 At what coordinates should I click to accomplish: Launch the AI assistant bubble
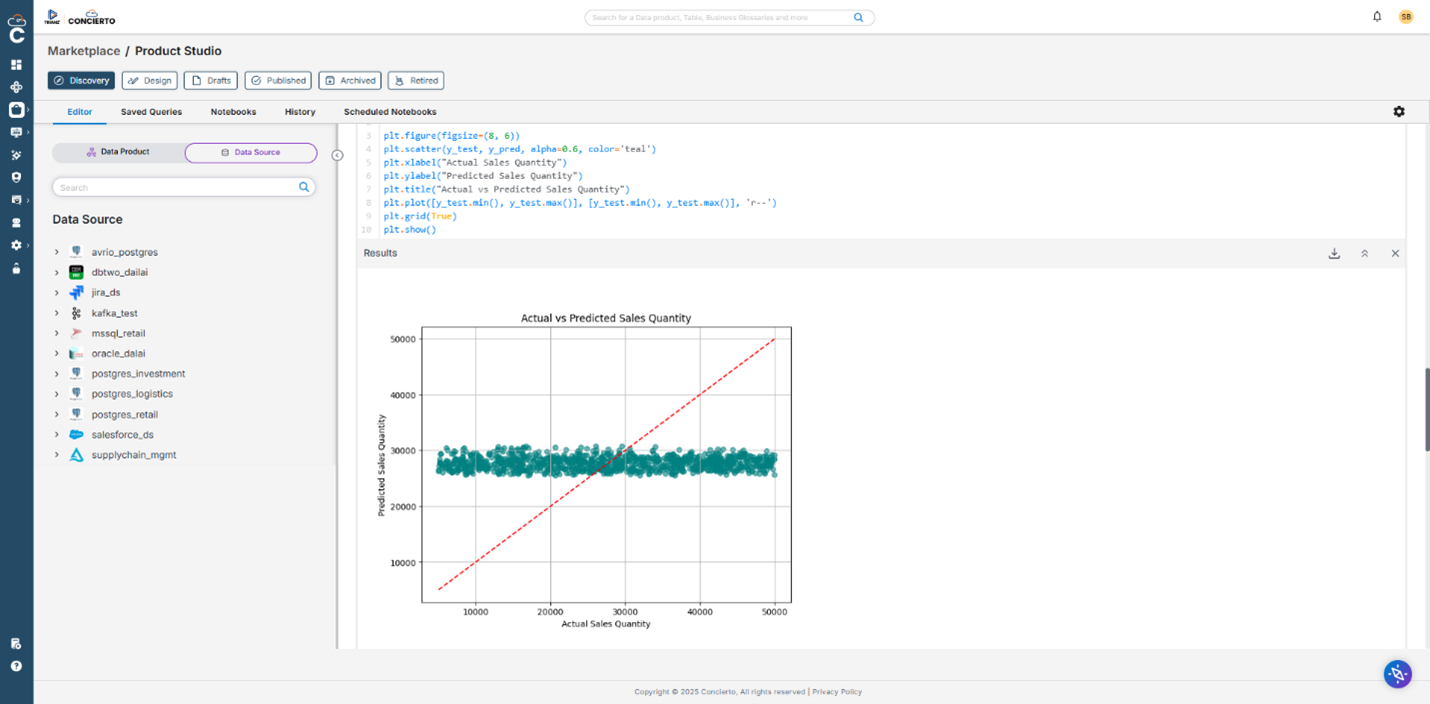[1397, 673]
